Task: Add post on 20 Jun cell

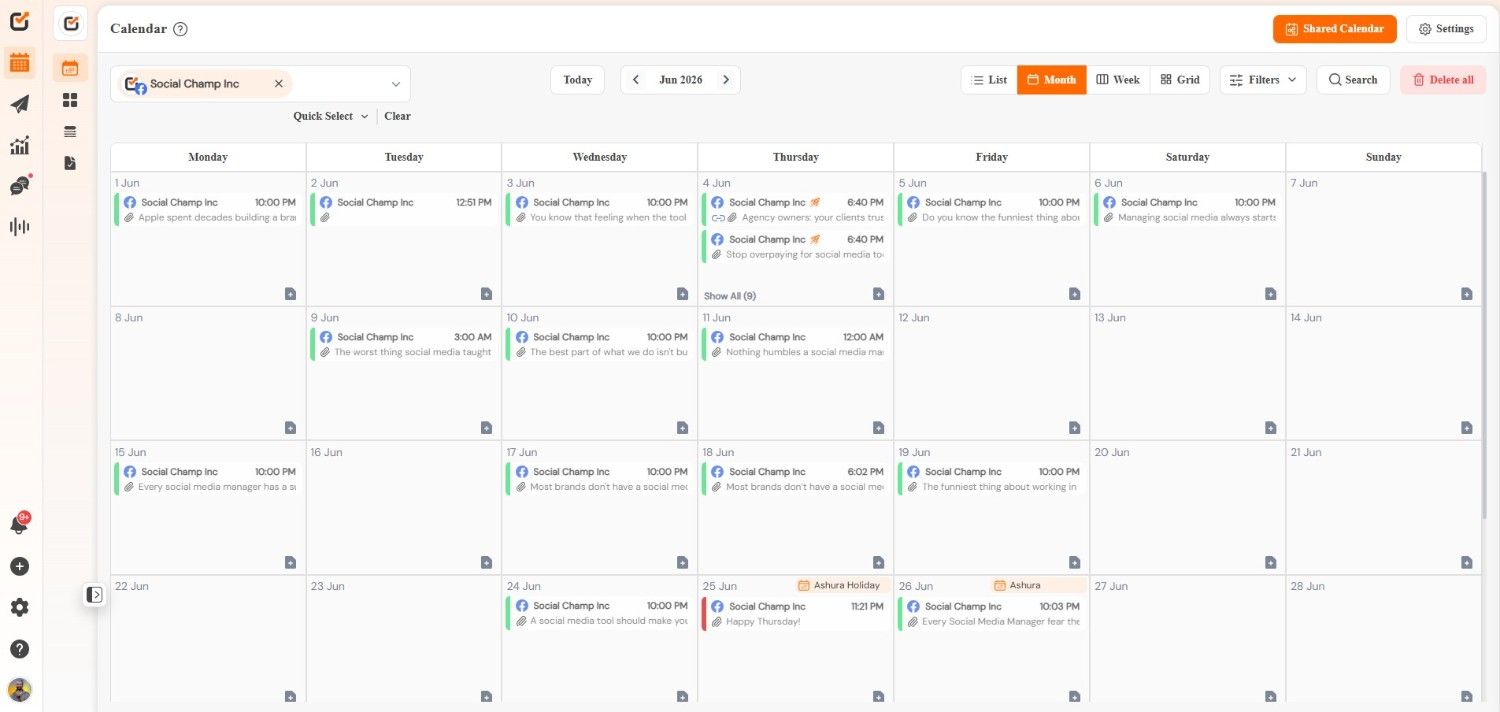Action: 1270,563
